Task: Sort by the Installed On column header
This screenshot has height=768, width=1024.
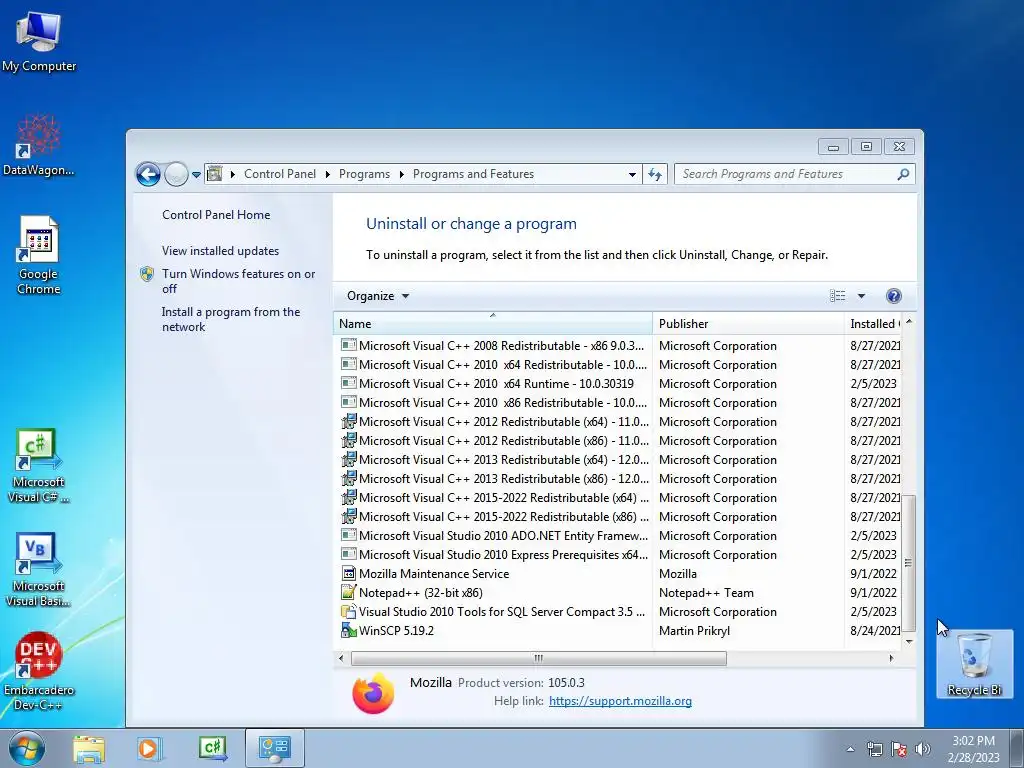Action: [873, 323]
